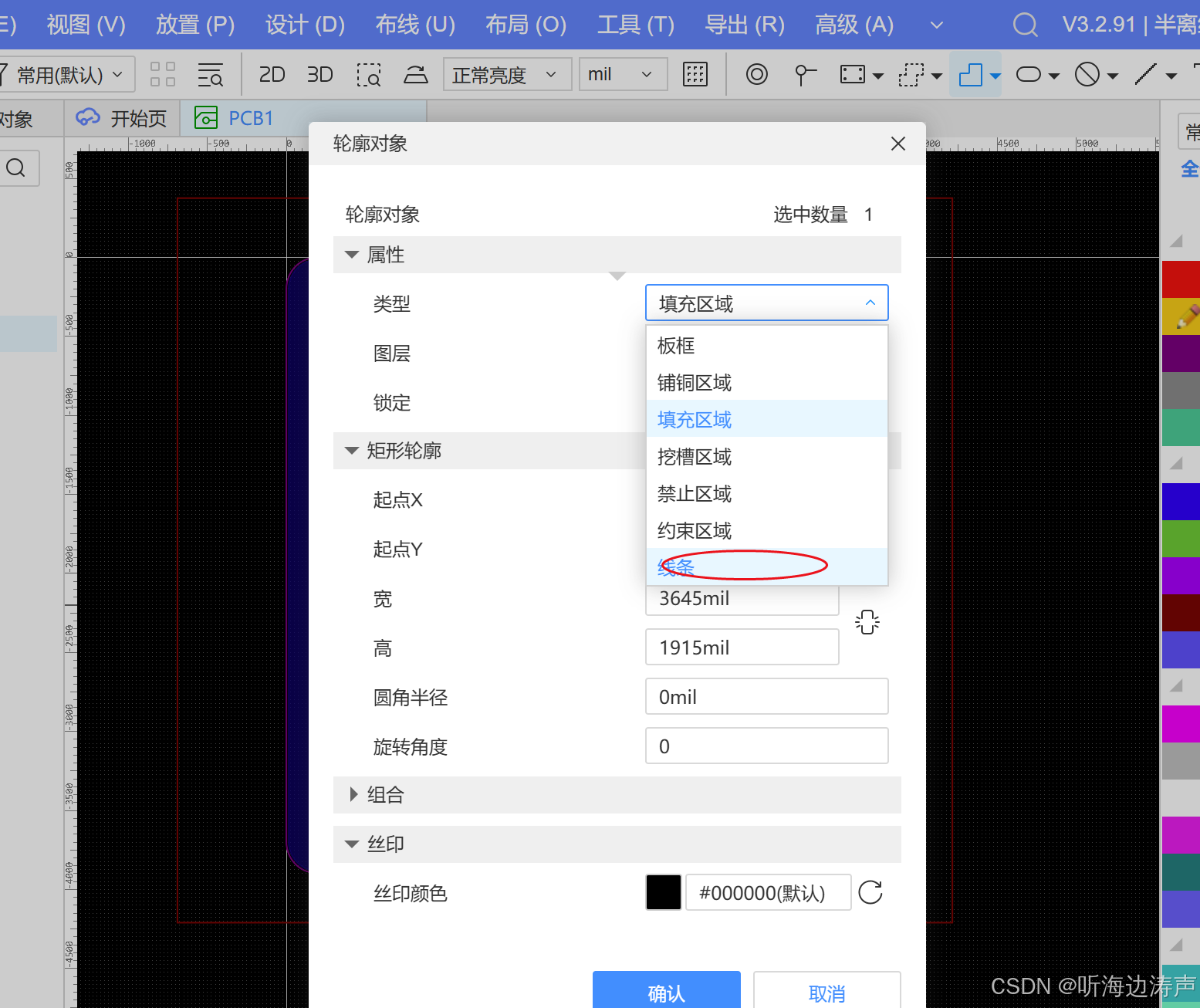Click the zoom-to-selection icon
Screen dimensions: 1200x1008
369,75
